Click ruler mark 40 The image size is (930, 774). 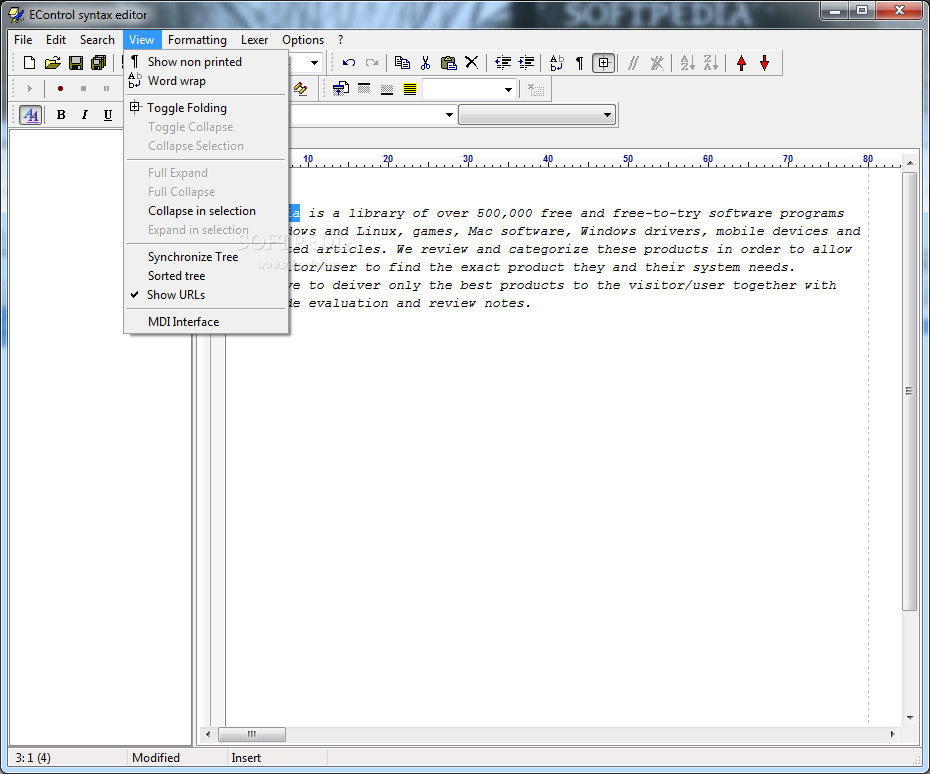(548, 158)
